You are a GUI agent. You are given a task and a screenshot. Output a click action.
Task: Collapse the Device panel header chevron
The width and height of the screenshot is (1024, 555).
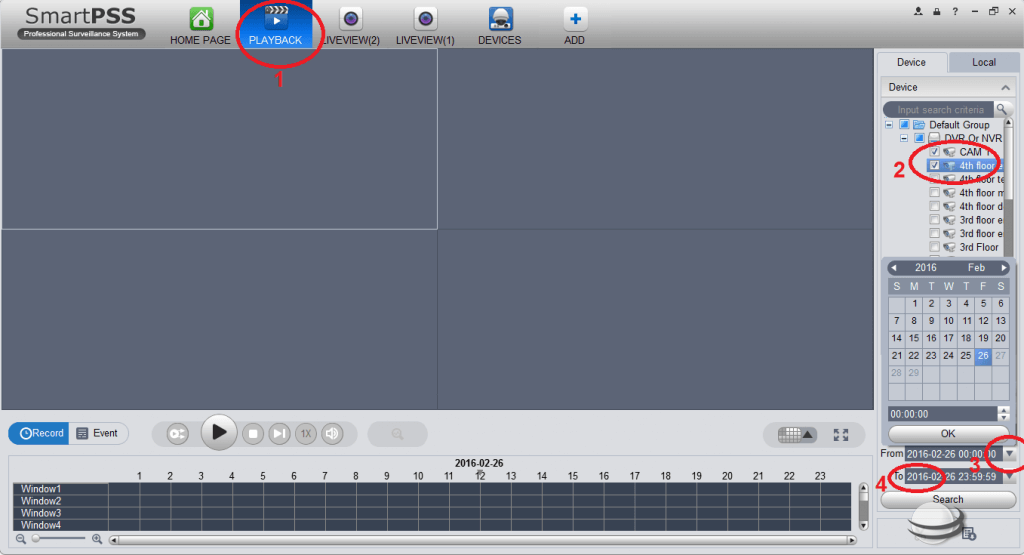1006,87
